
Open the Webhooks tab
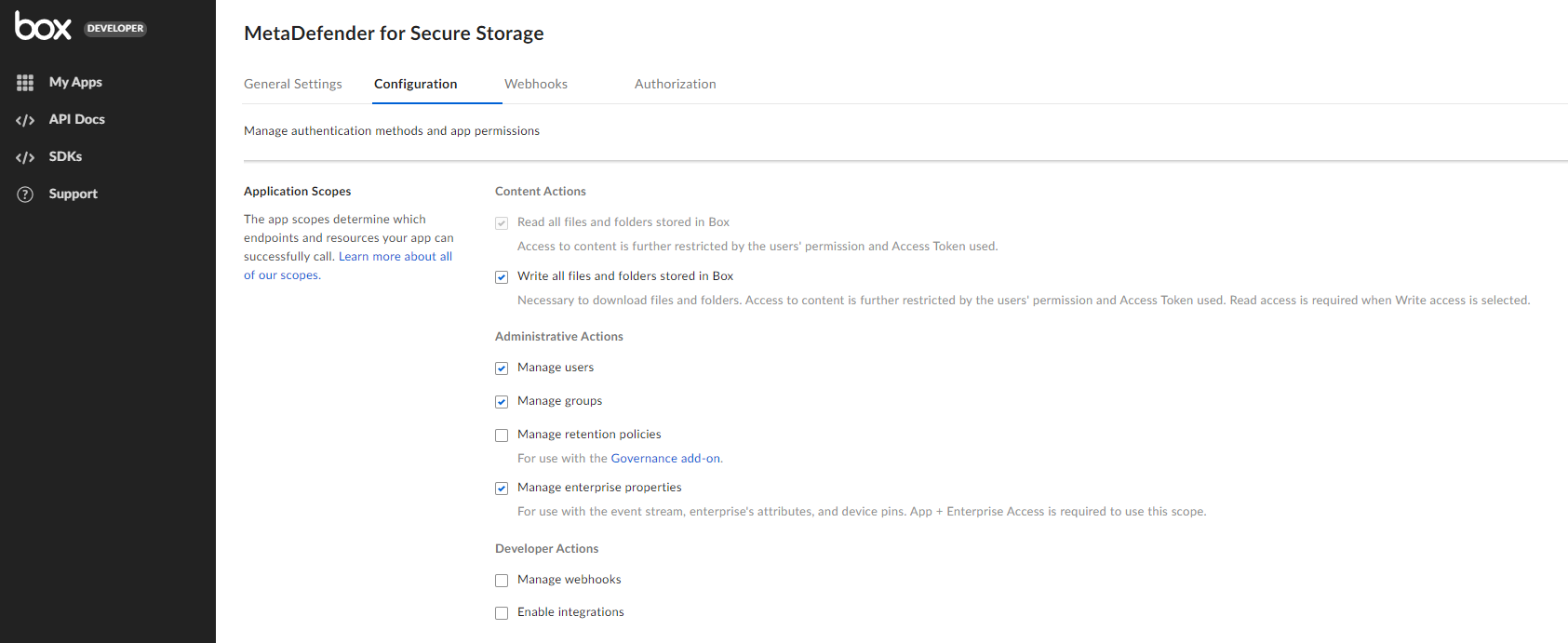[x=536, y=84]
